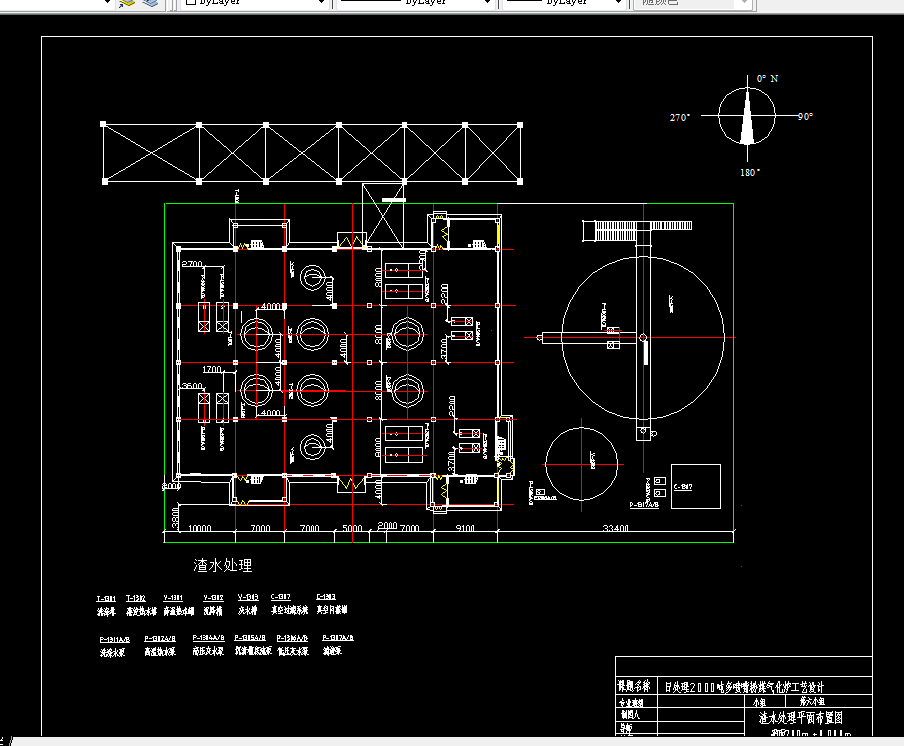The width and height of the screenshot is (904, 746).
Task: Select the '渣水处理平面布置图' title block text
Action: (x=801, y=718)
